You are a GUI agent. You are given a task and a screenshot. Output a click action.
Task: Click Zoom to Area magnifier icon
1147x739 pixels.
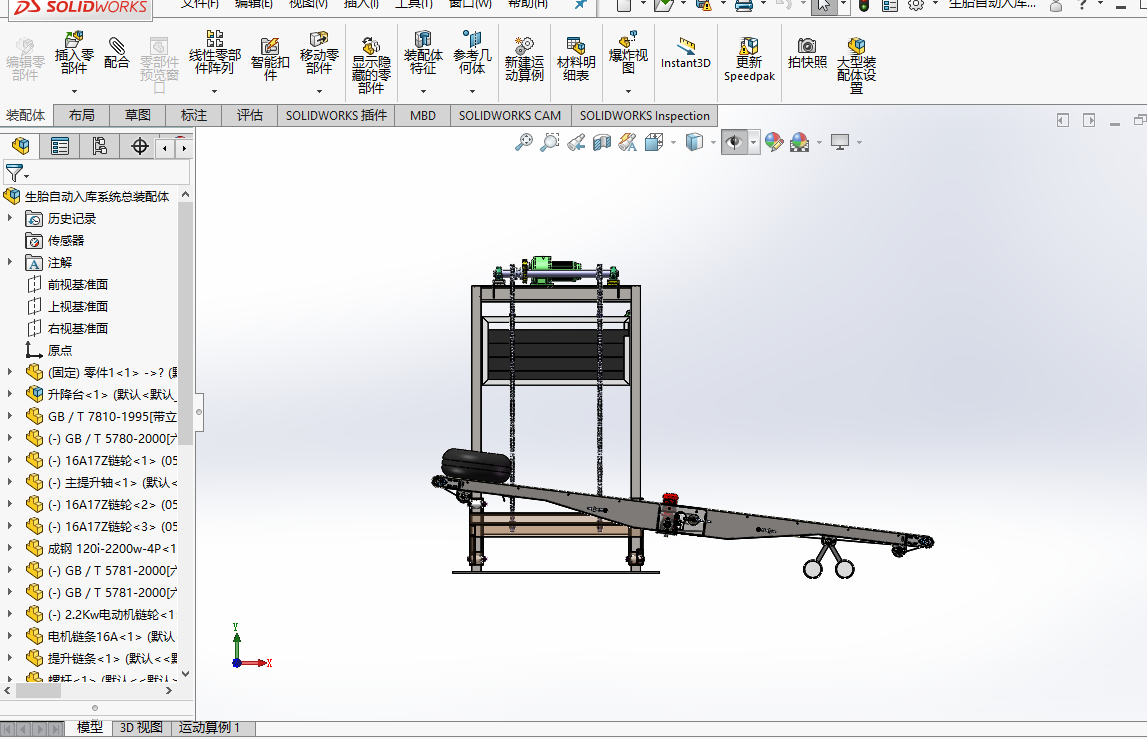[x=549, y=142]
